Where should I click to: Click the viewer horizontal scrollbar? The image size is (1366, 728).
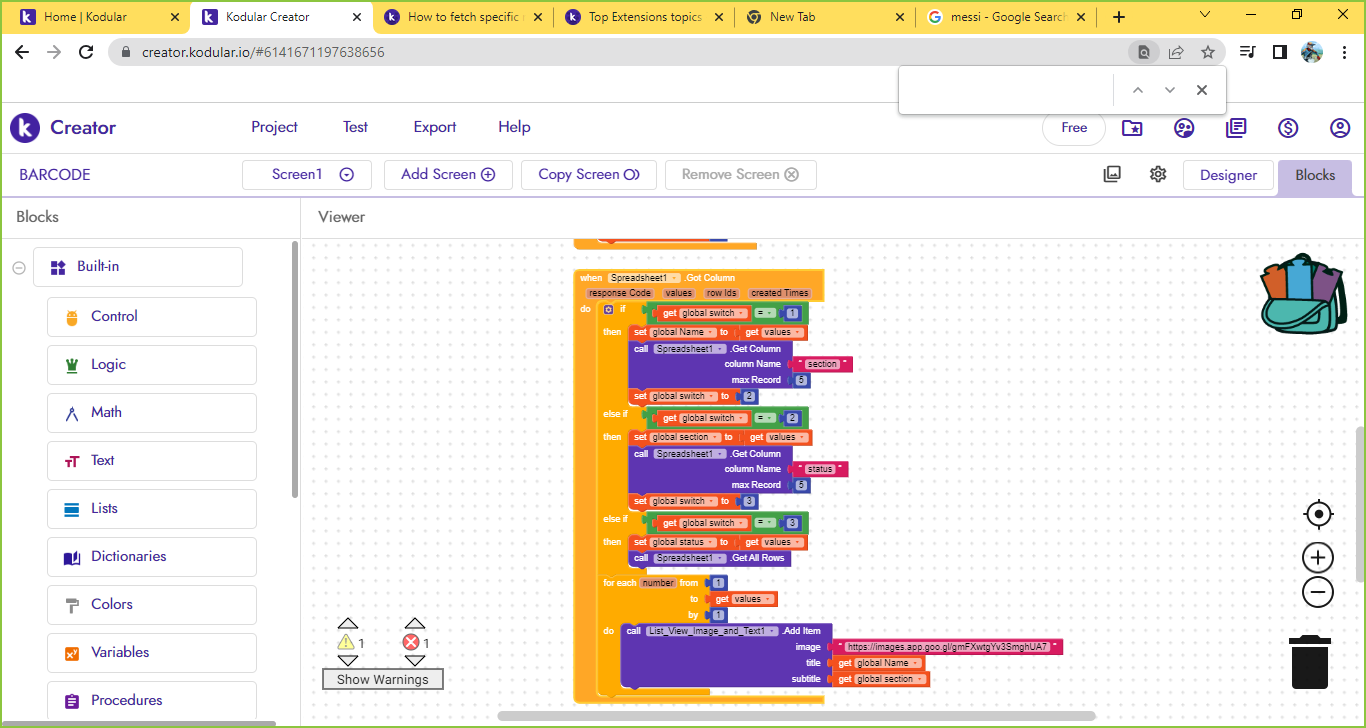(796, 716)
